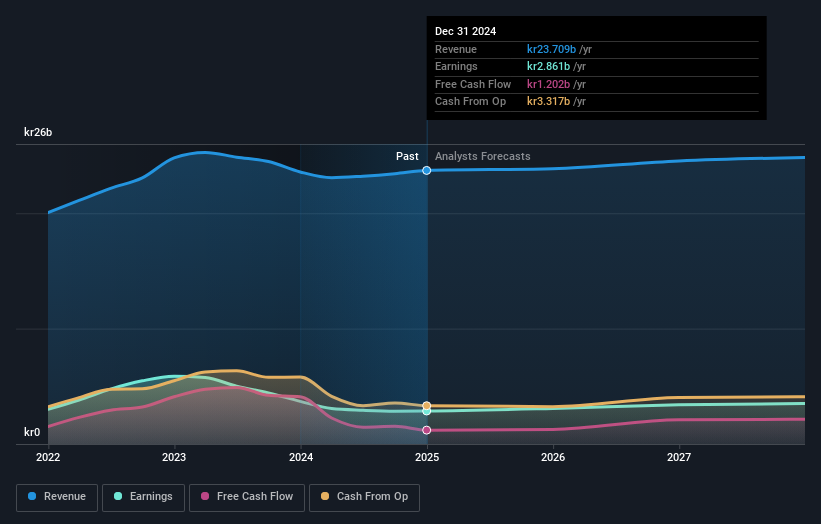This screenshot has width=821, height=524.
Task: Click the 2027 x-axis label
Action: click(x=679, y=457)
